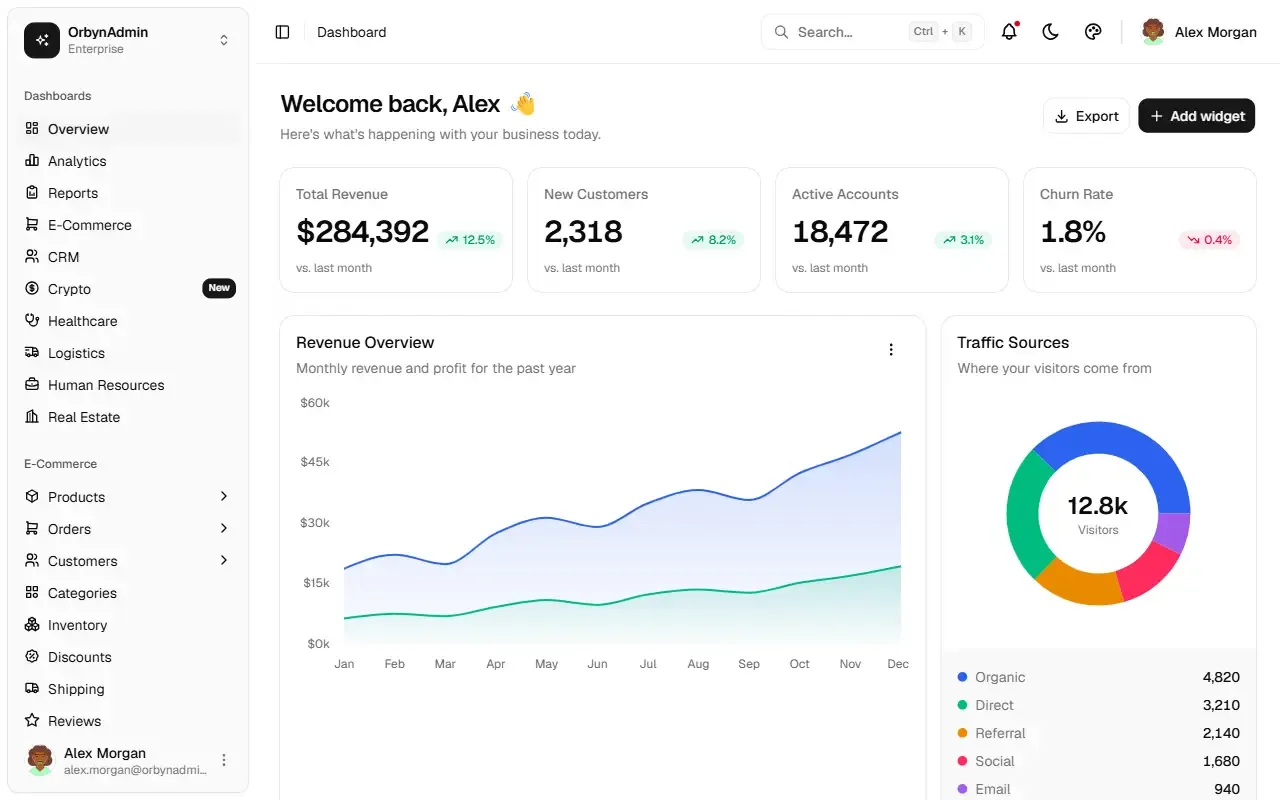Image resolution: width=1280 pixels, height=800 pixels.
Task: Go to the Overview dashboard
Action: coord(128,129)
